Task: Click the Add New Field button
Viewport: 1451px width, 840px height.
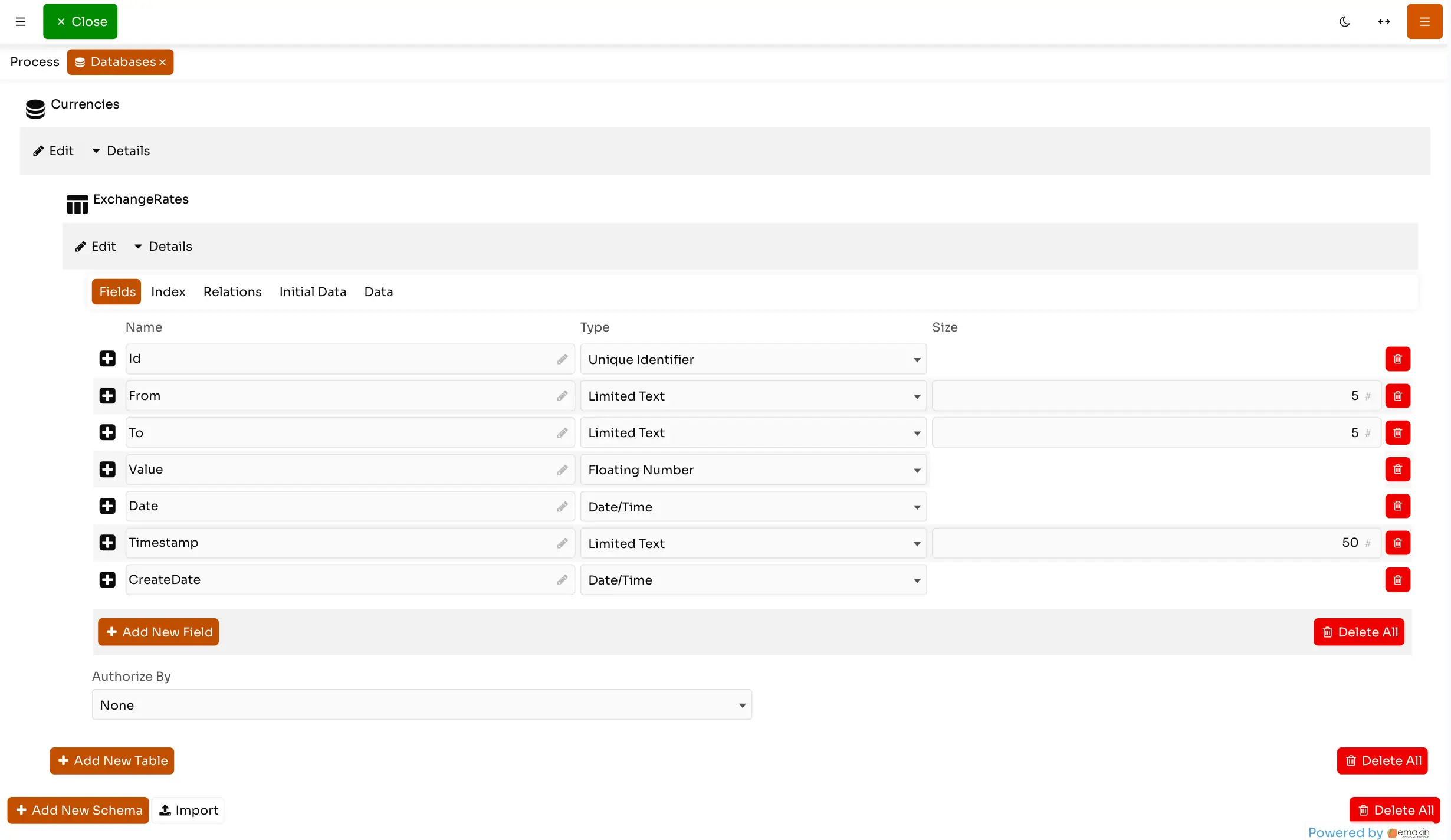Action: click(158, 632)
